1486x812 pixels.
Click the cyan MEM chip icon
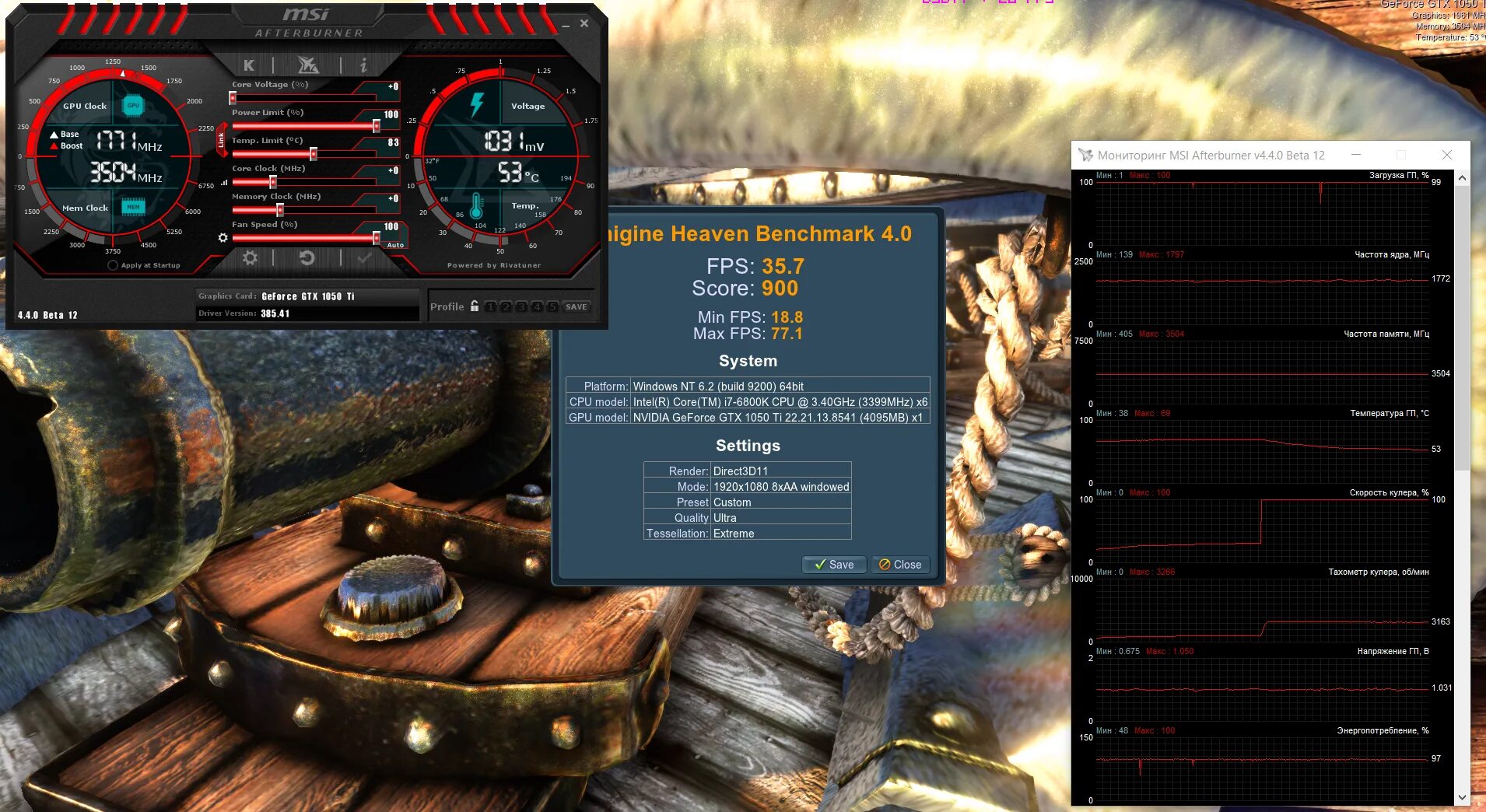pyautogui.click(x=133, y=207)
